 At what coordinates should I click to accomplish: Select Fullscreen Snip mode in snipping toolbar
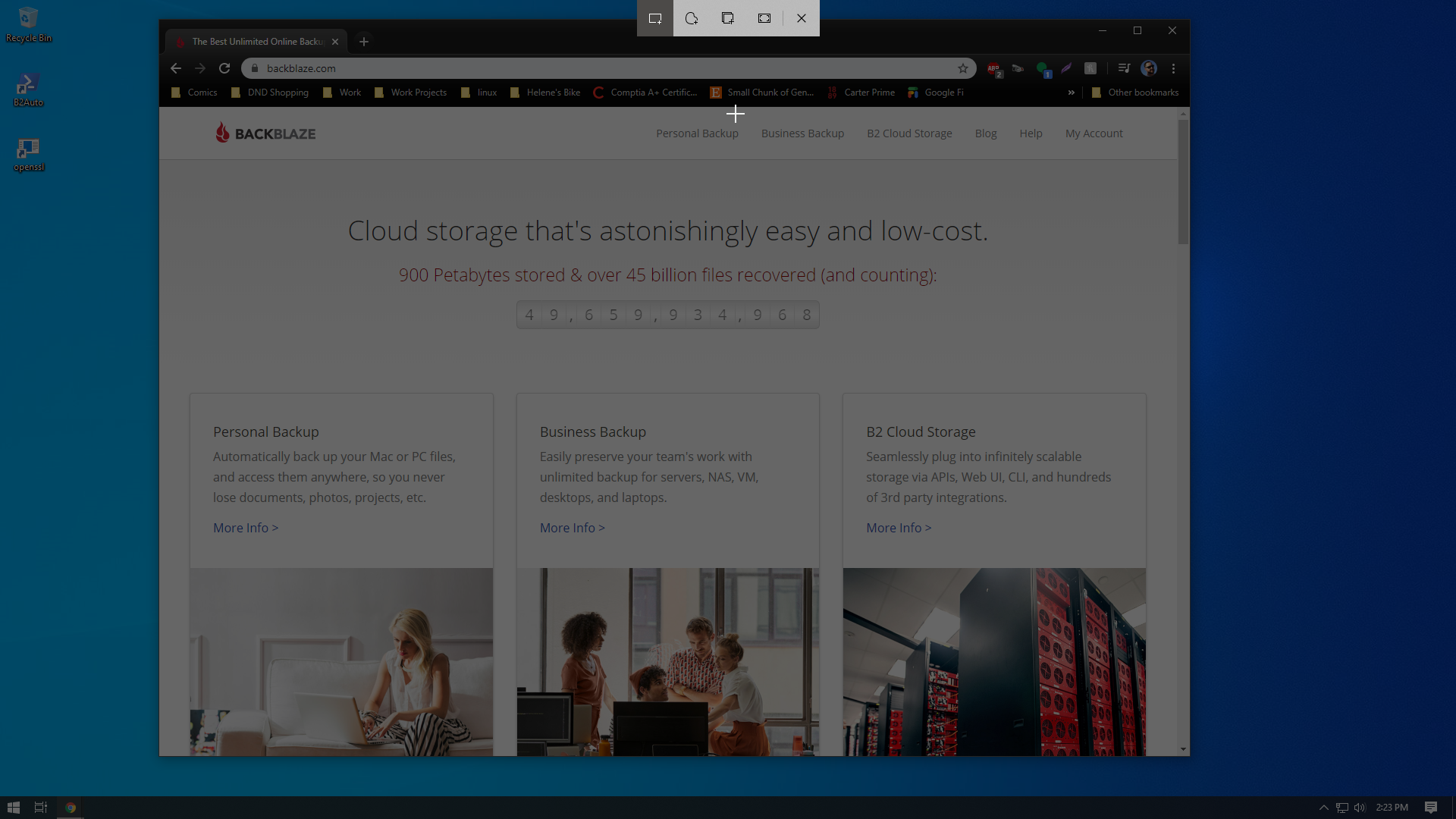(764, 18)
